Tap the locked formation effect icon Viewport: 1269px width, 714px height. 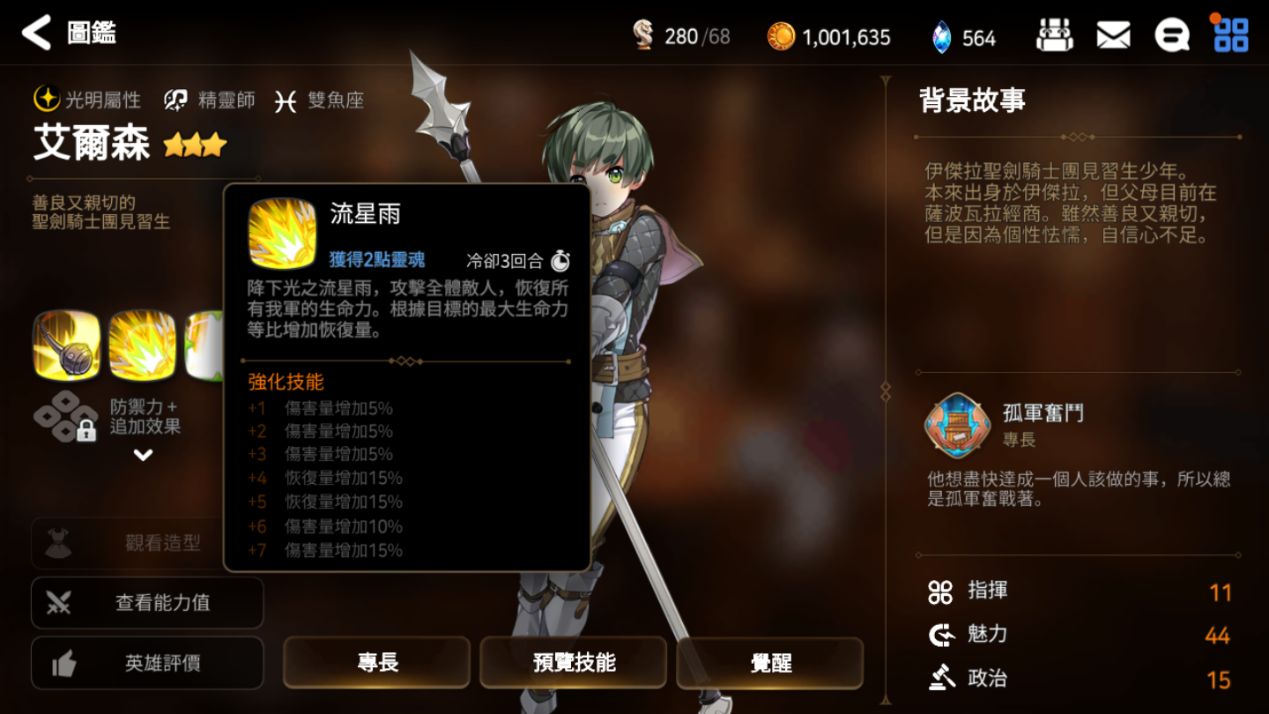[67, 417]
